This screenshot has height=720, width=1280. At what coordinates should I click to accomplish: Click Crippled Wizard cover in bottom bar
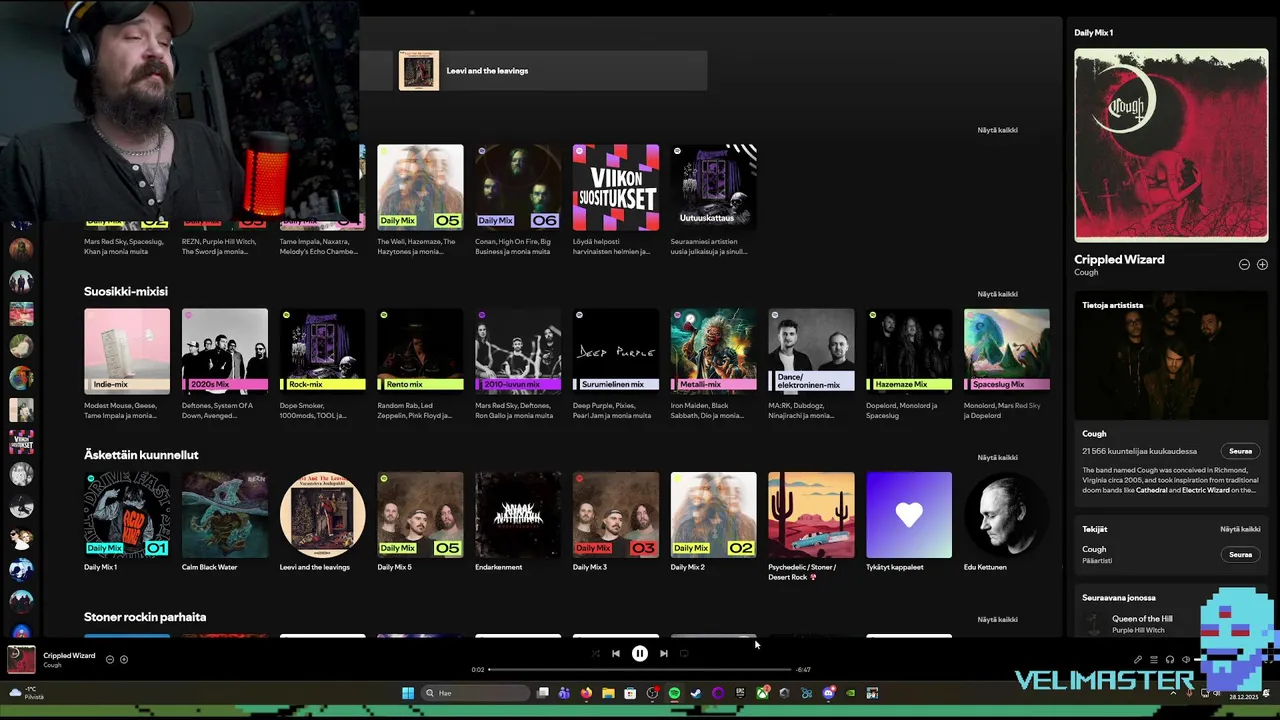[x=21, y=660]
